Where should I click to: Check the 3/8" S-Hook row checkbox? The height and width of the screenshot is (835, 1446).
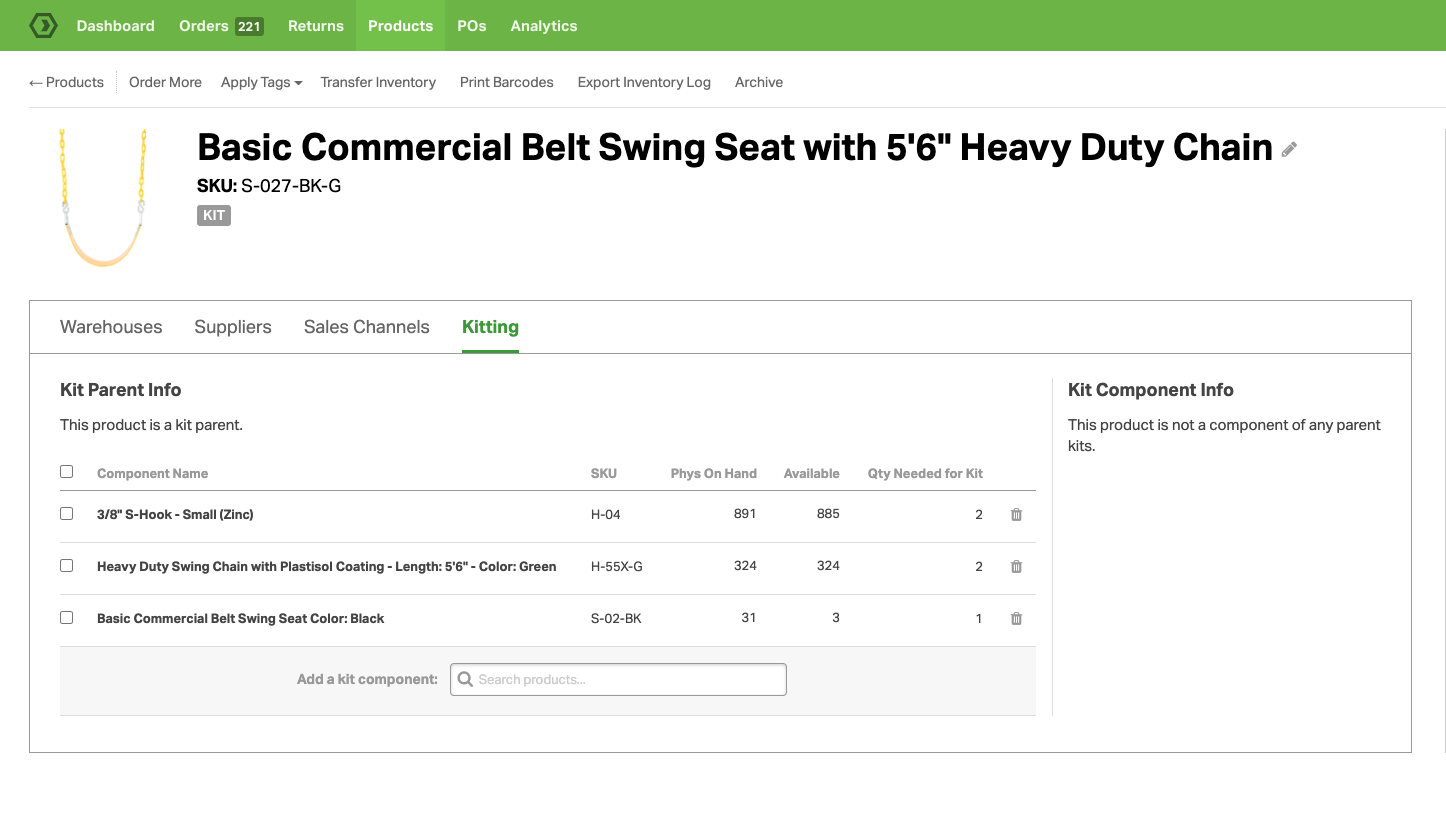[x=67, y=514]
